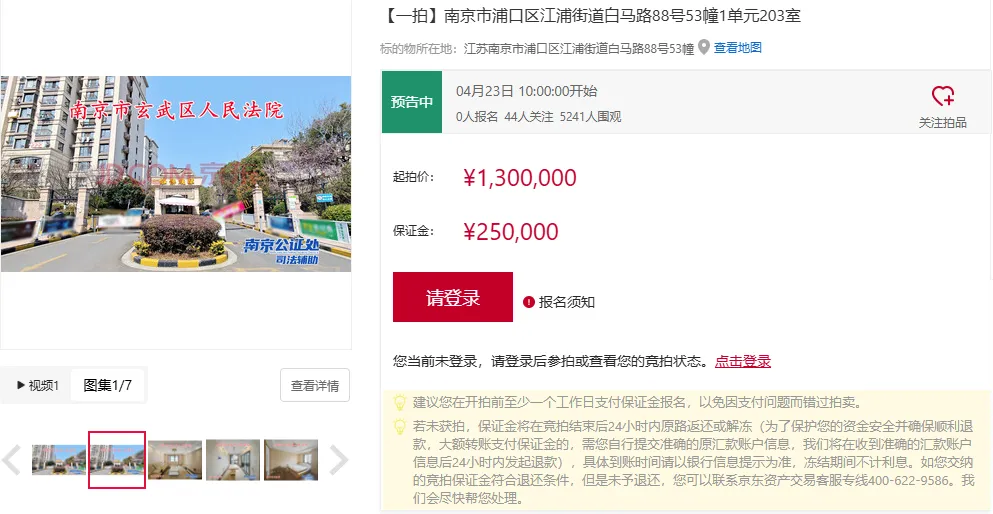
Task: Select the first building exterior thumbnail
Action: pos(59,460)
